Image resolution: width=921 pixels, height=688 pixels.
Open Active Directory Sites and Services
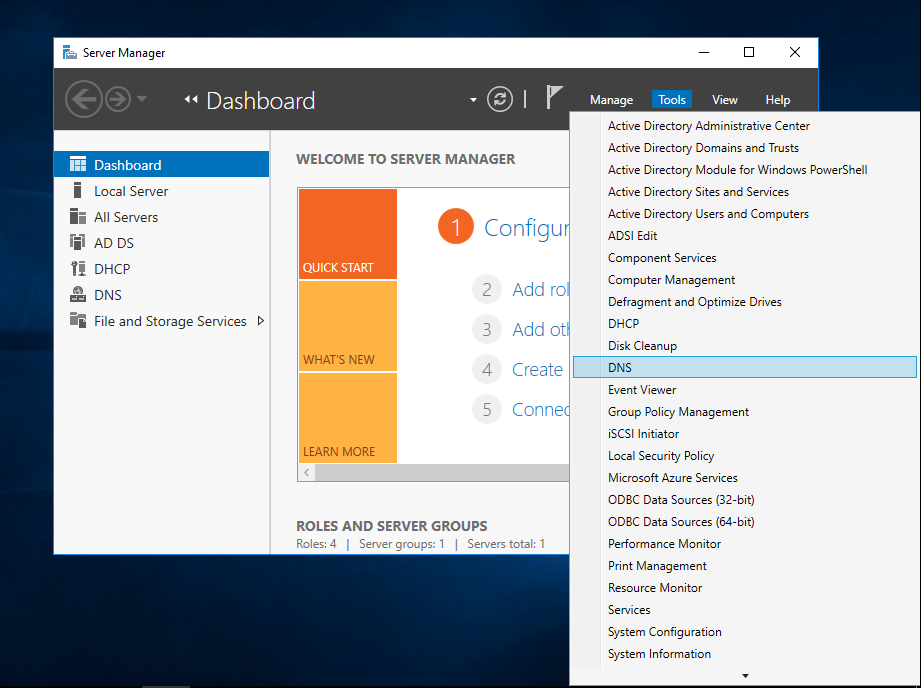pyautogui.click(x=744, y=192)
